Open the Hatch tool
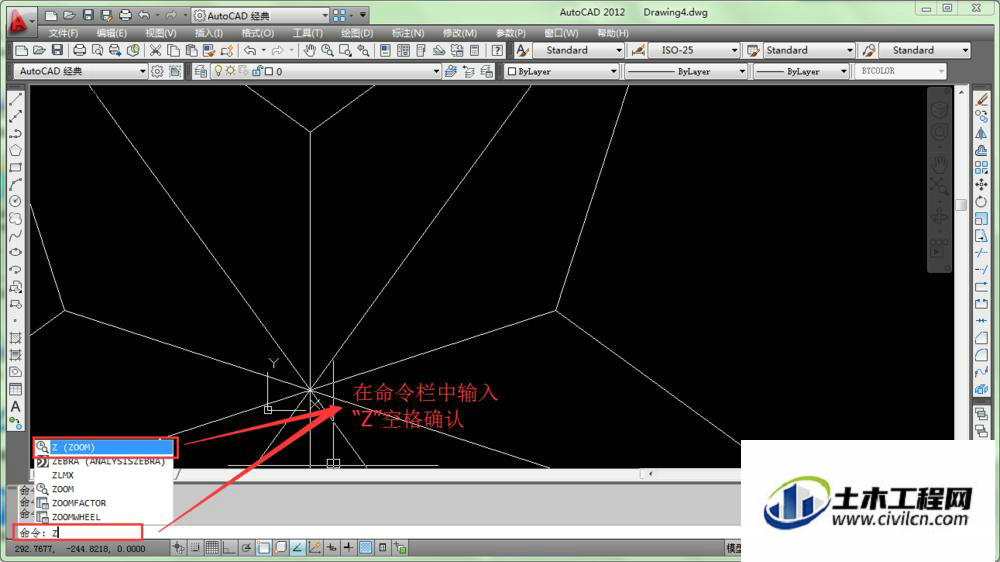 point(15,338)
